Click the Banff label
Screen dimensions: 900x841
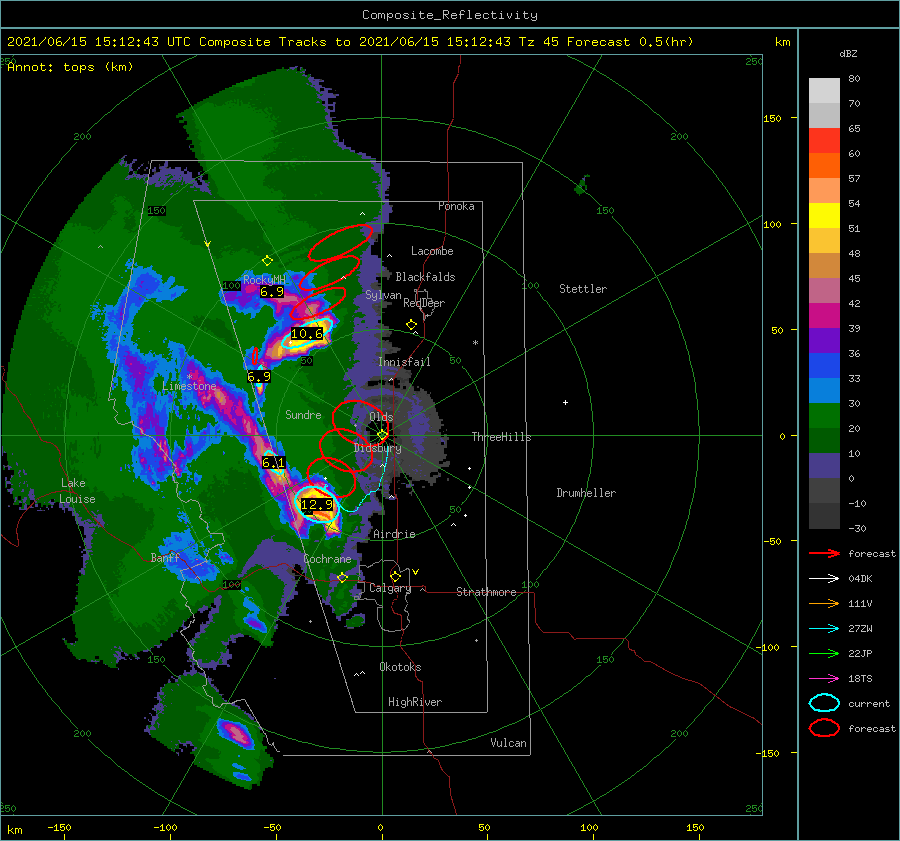point(165,557)
